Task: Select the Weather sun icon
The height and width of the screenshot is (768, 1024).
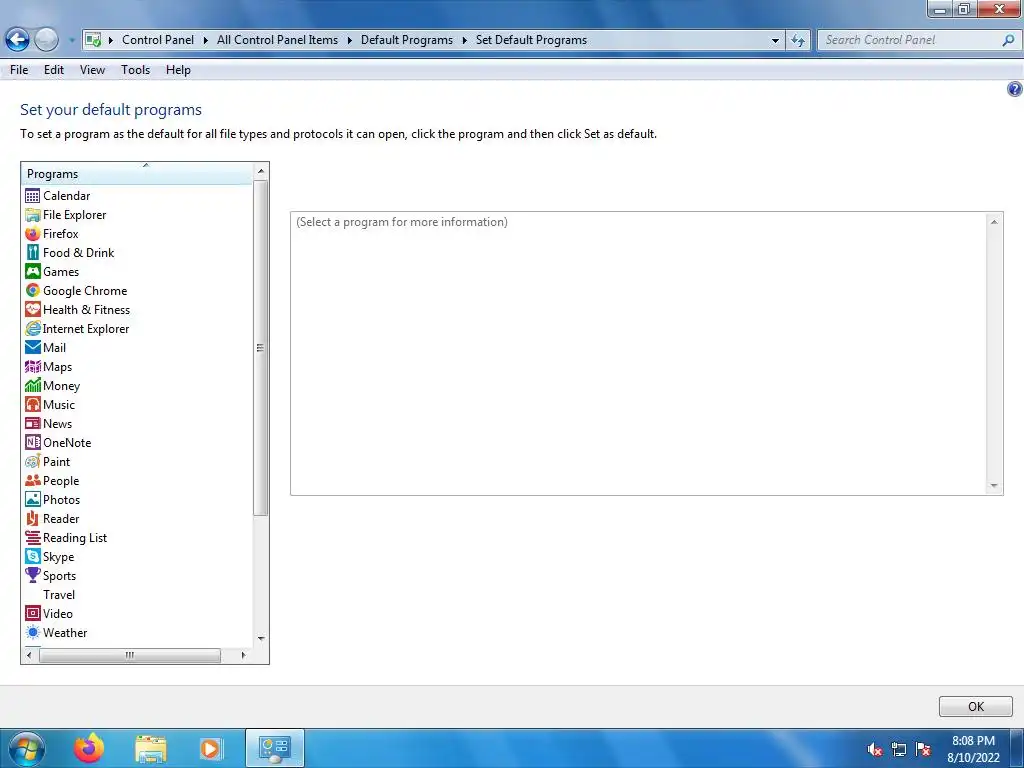Action: click(32, 633)
